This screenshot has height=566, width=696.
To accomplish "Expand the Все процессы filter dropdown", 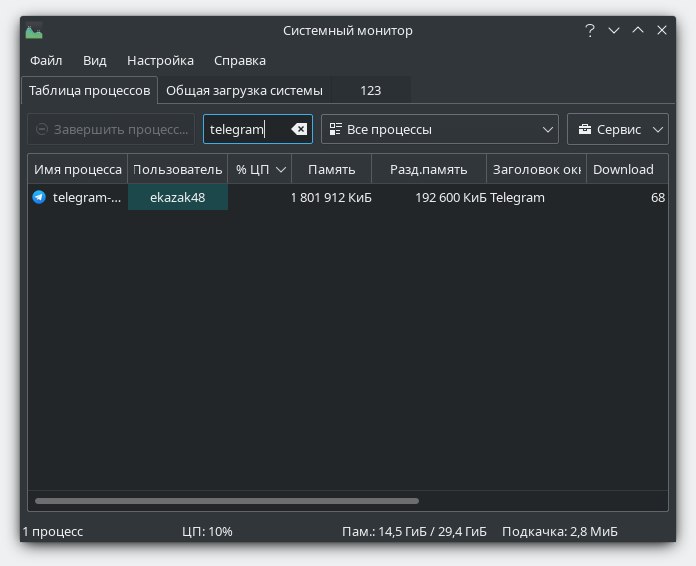I will (x=440, y=129).
